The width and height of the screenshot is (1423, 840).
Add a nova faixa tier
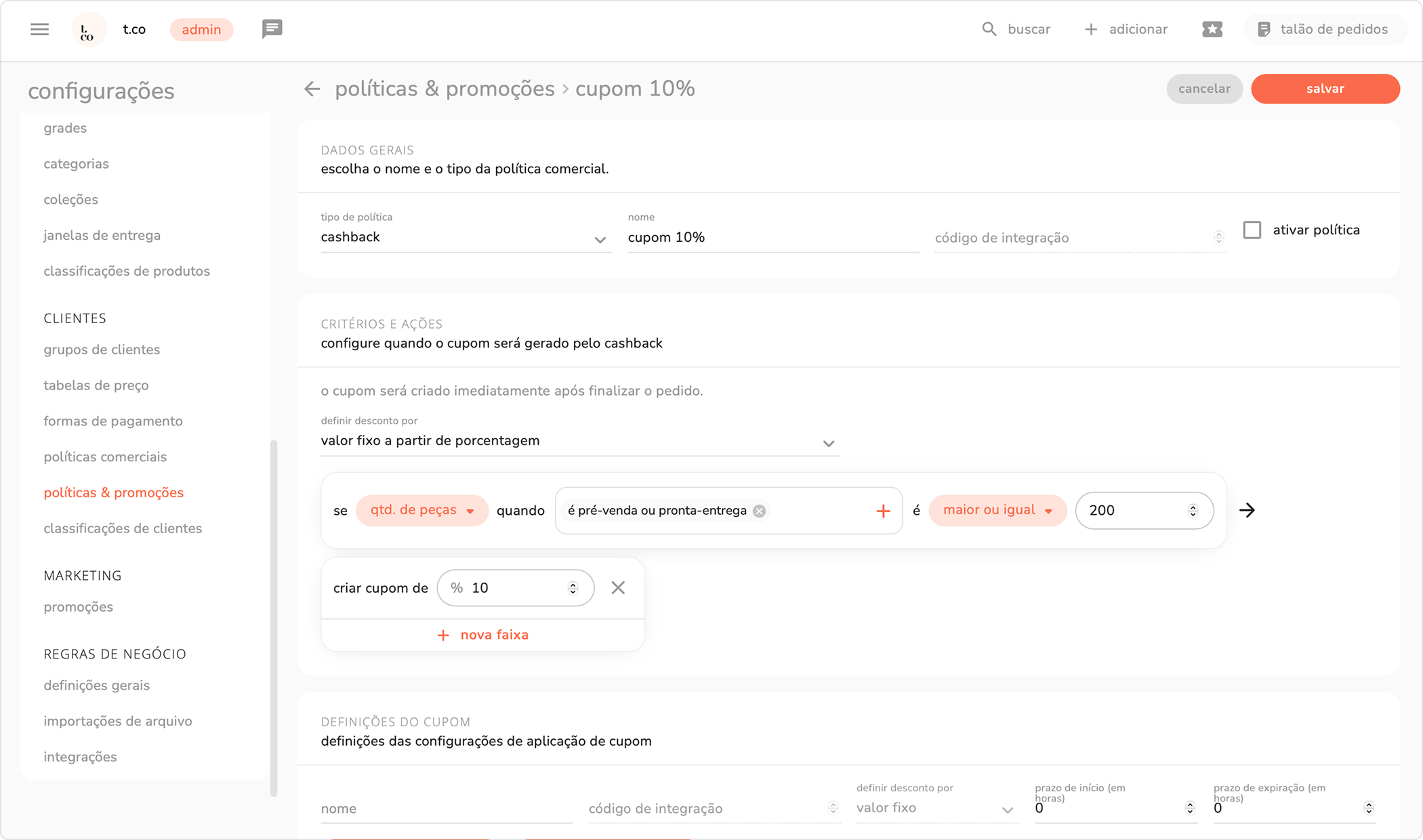coord(482,635)
